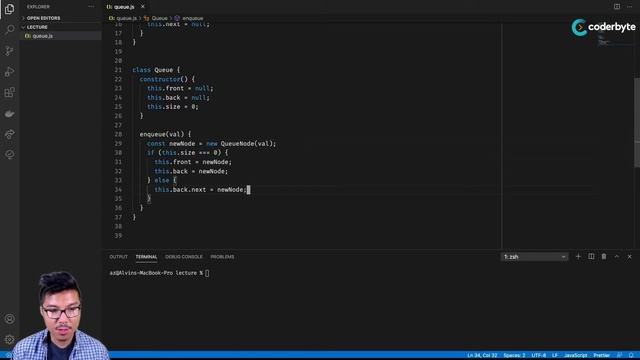The height and width of the screenshot is (360, 640).
Task: Click the 'class Queue {' code line
Action: (156, 70)
